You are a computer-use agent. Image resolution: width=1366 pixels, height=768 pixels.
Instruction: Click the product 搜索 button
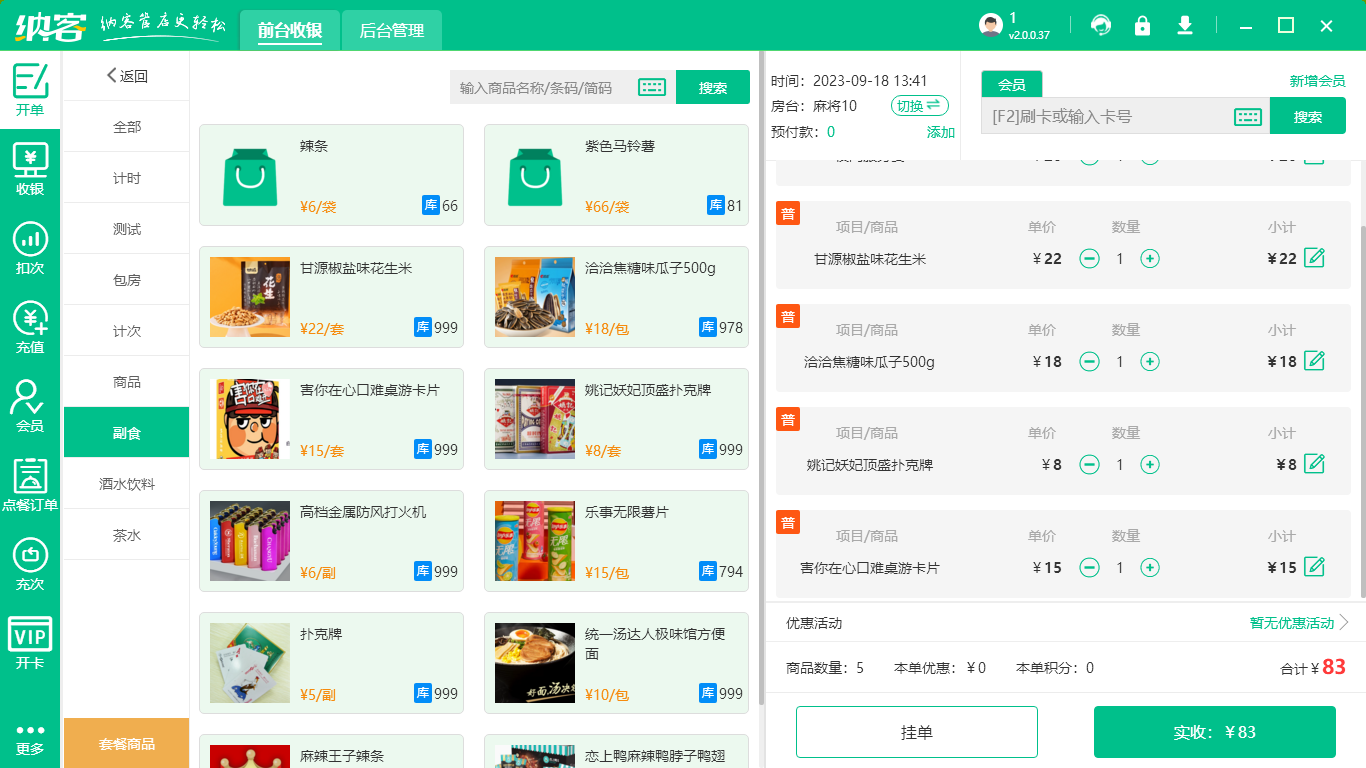713,87
